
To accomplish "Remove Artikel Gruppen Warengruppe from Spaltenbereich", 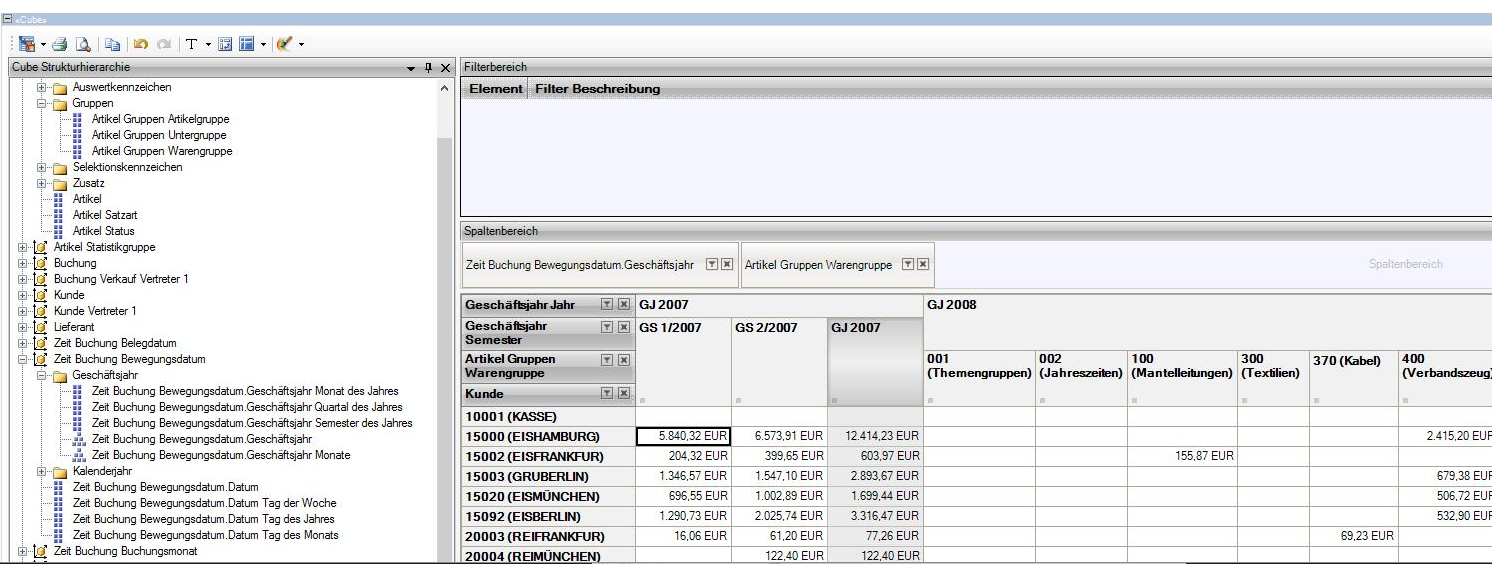I will click(923, 264).
